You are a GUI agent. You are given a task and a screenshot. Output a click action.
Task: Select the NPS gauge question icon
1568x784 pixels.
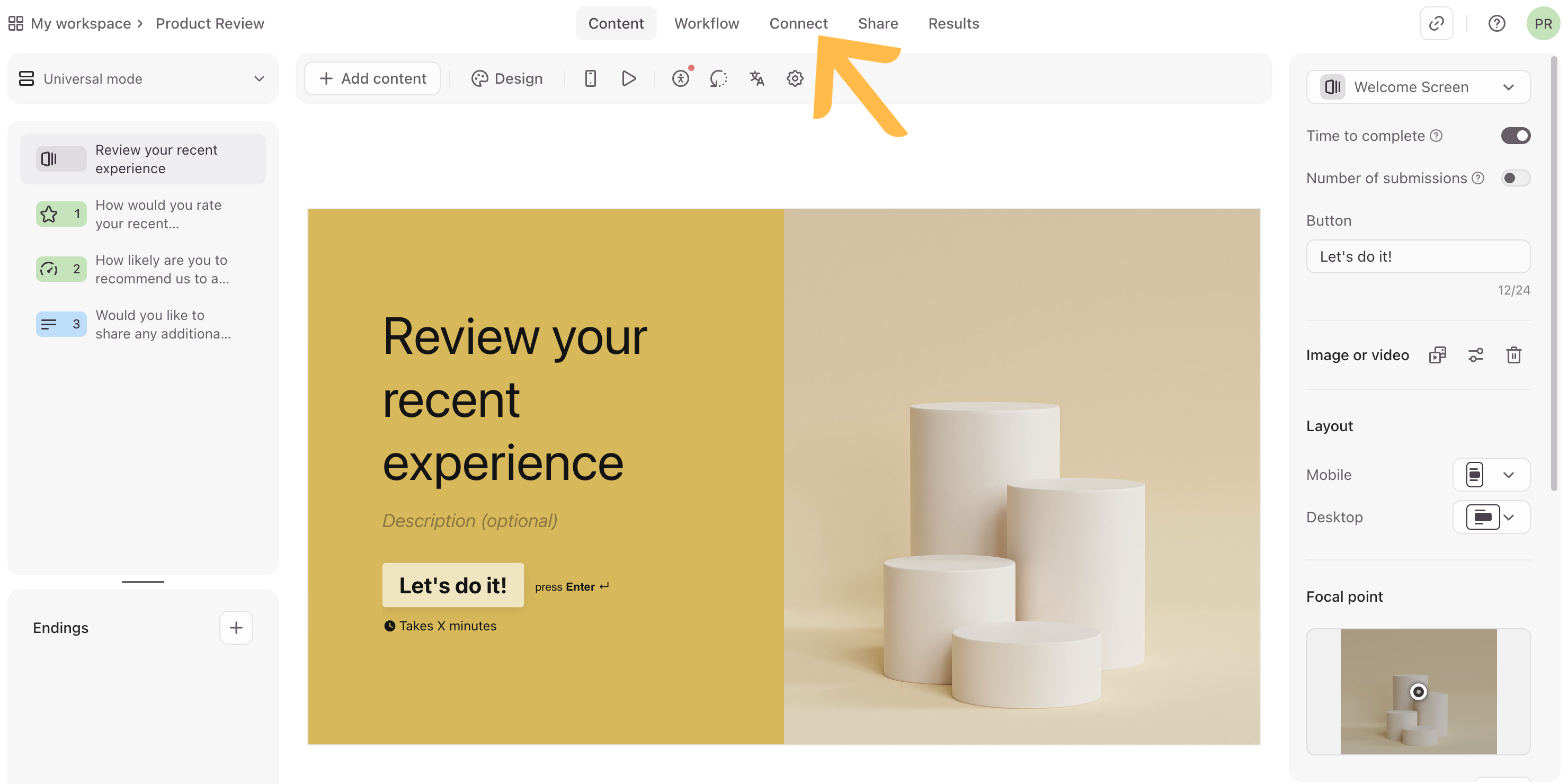tap(61, 269)
